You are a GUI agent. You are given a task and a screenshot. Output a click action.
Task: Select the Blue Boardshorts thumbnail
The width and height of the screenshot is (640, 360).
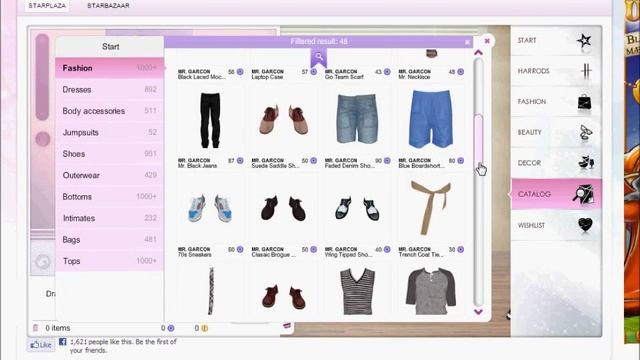pos(431,119)
